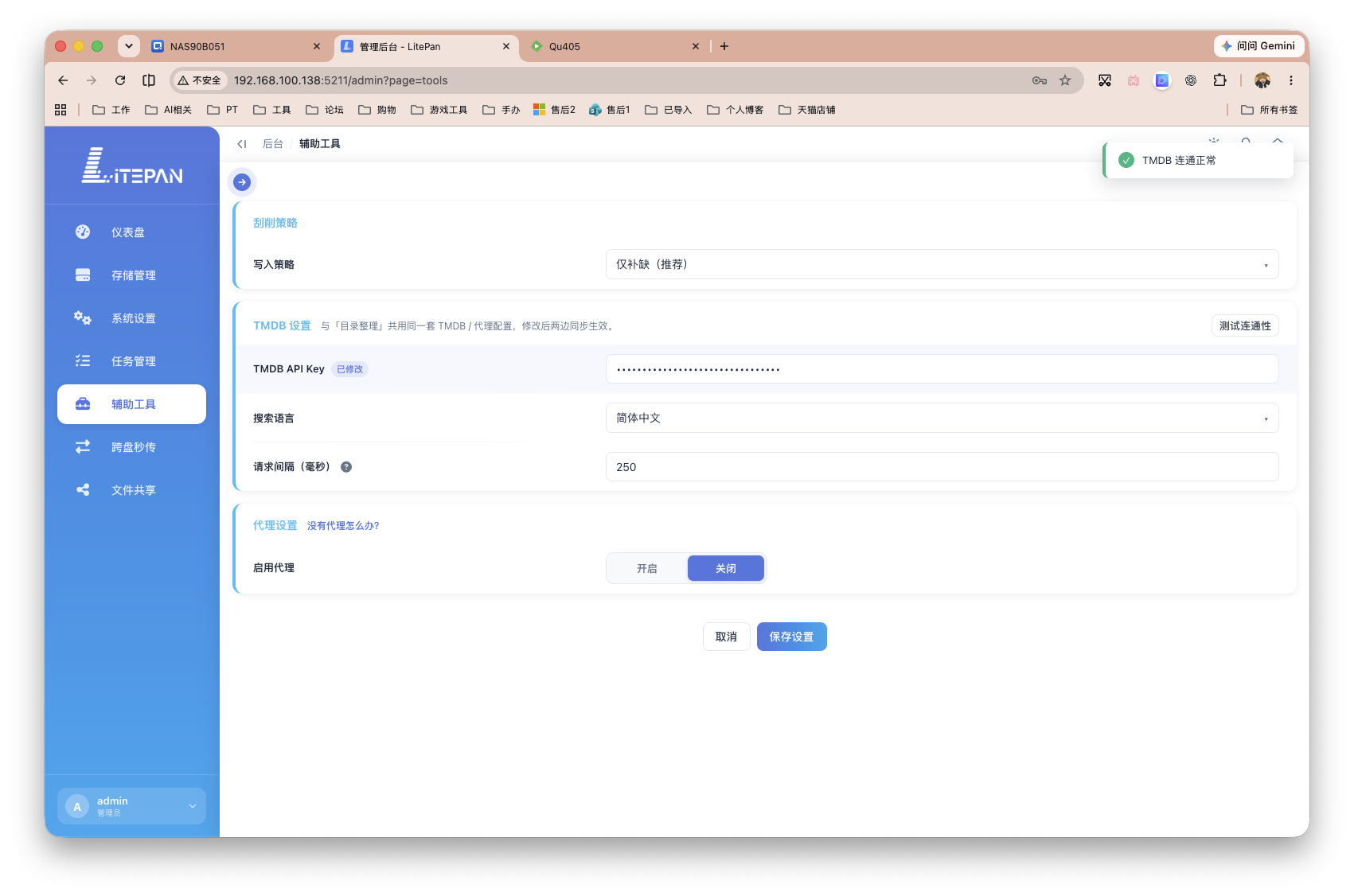Open the 个人博客 bookmarks folder
This screenshot has height=896, width=1354.
click(x=736, y=110)
